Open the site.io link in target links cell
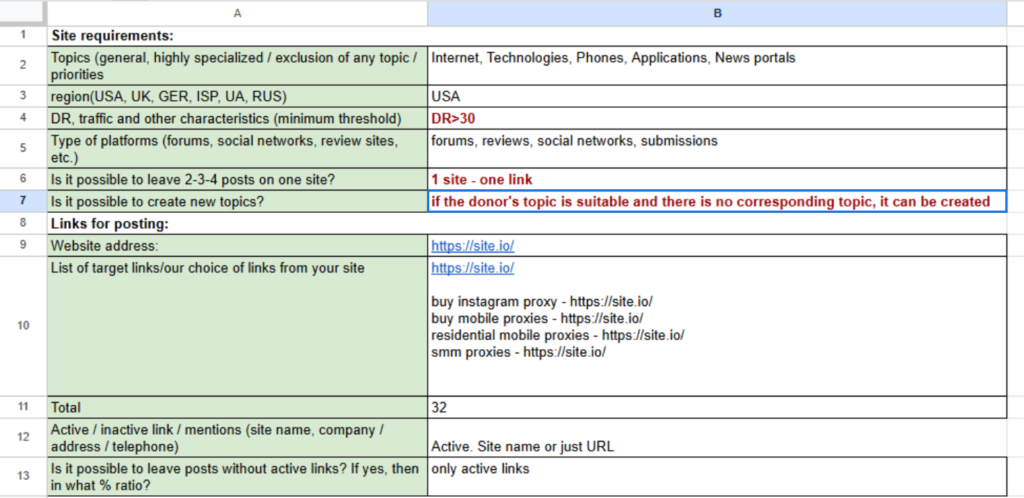 click(473, 268)
